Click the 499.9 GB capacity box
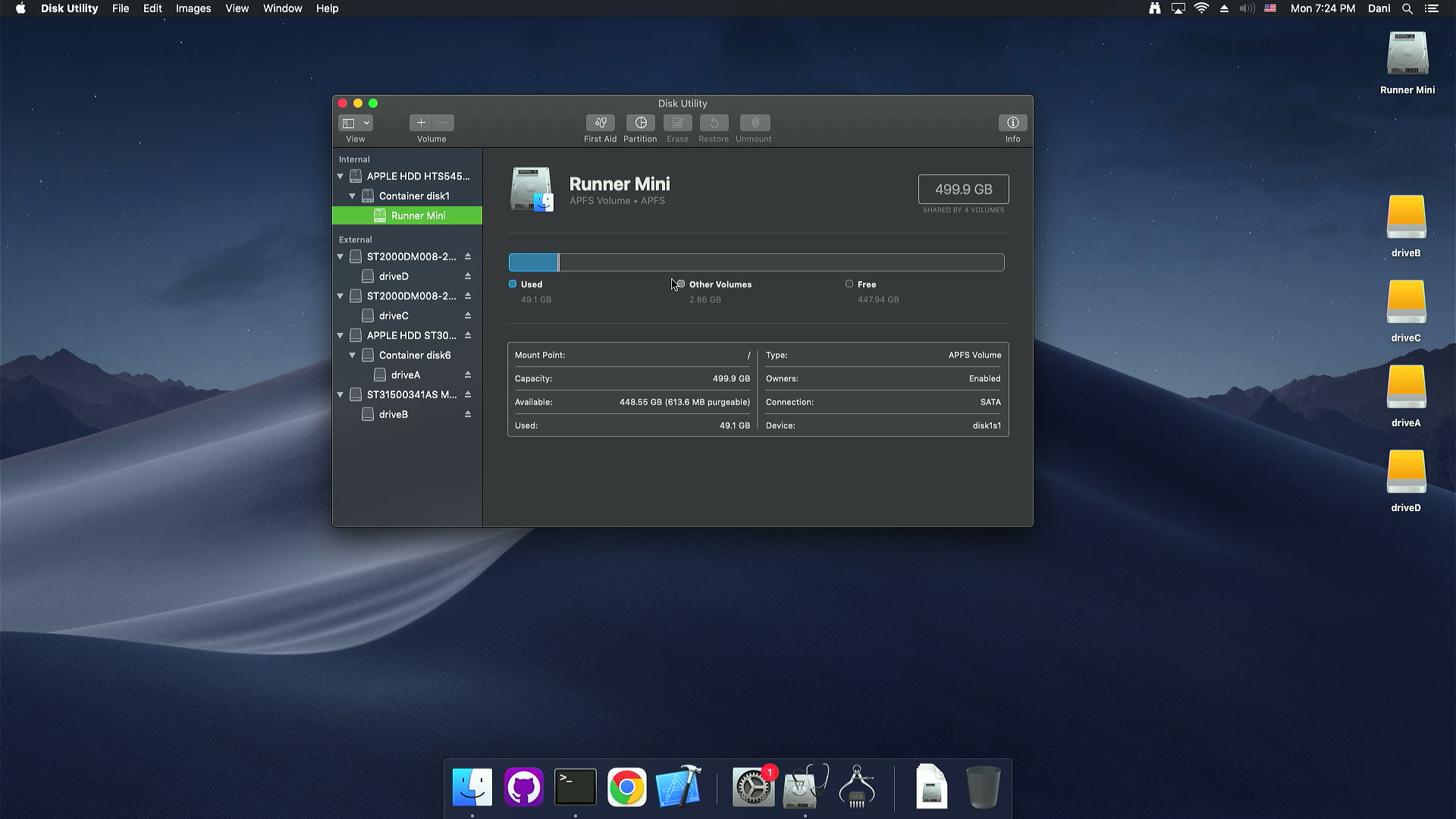This screenshot has width=1456, height=819. pos(963,190)
